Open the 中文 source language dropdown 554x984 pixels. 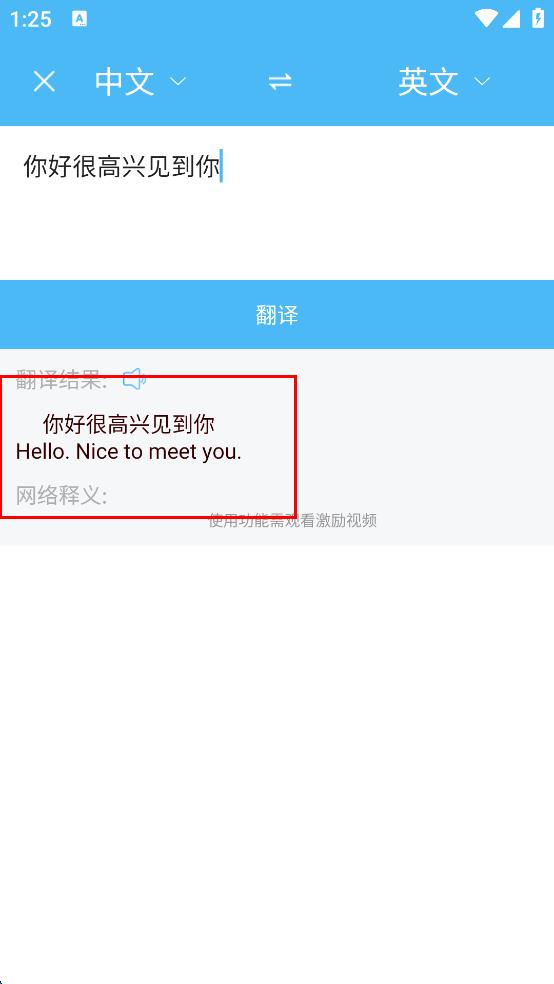(x=140, y=82)
